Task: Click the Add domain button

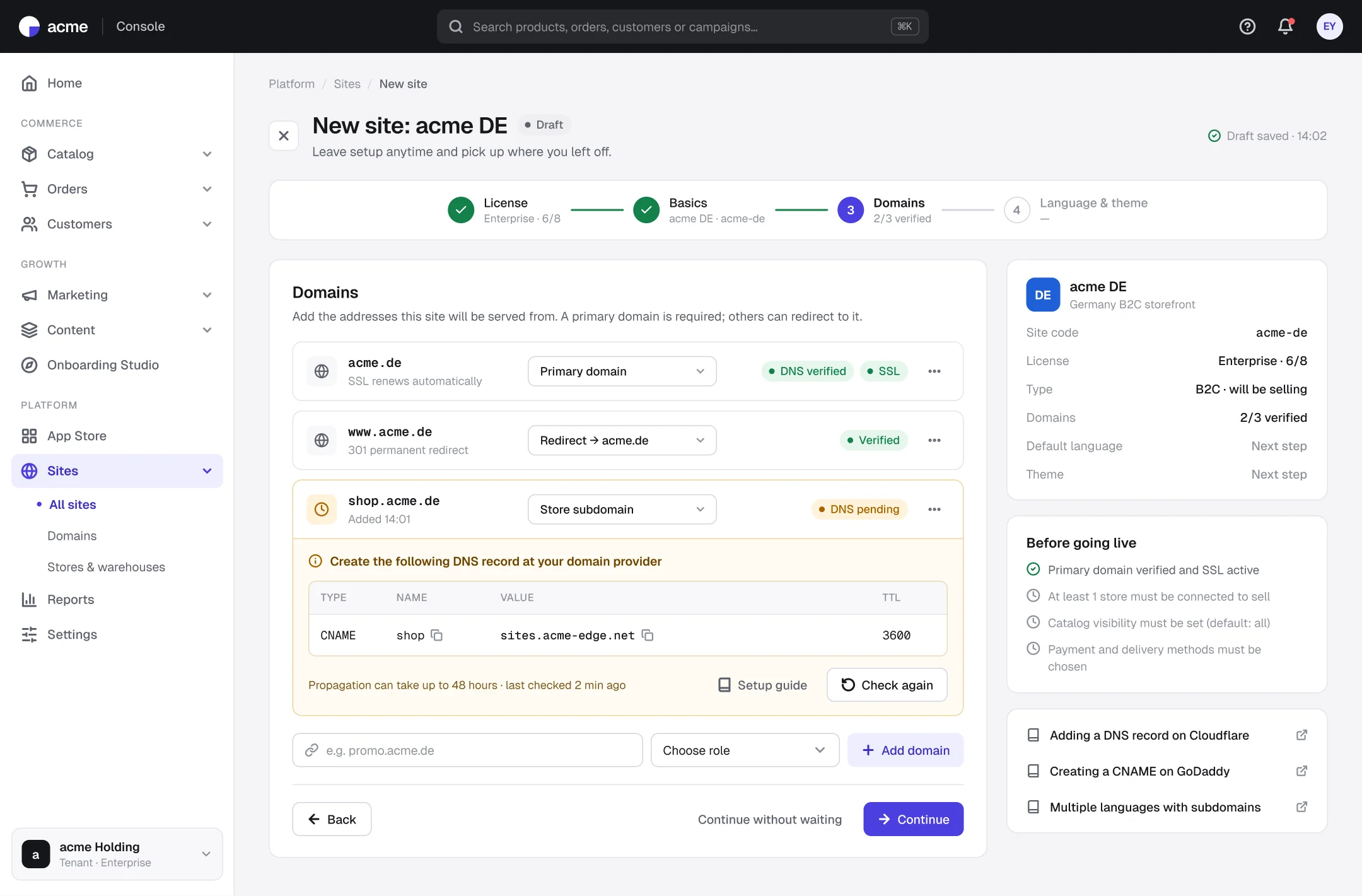Action: (905, 750)
